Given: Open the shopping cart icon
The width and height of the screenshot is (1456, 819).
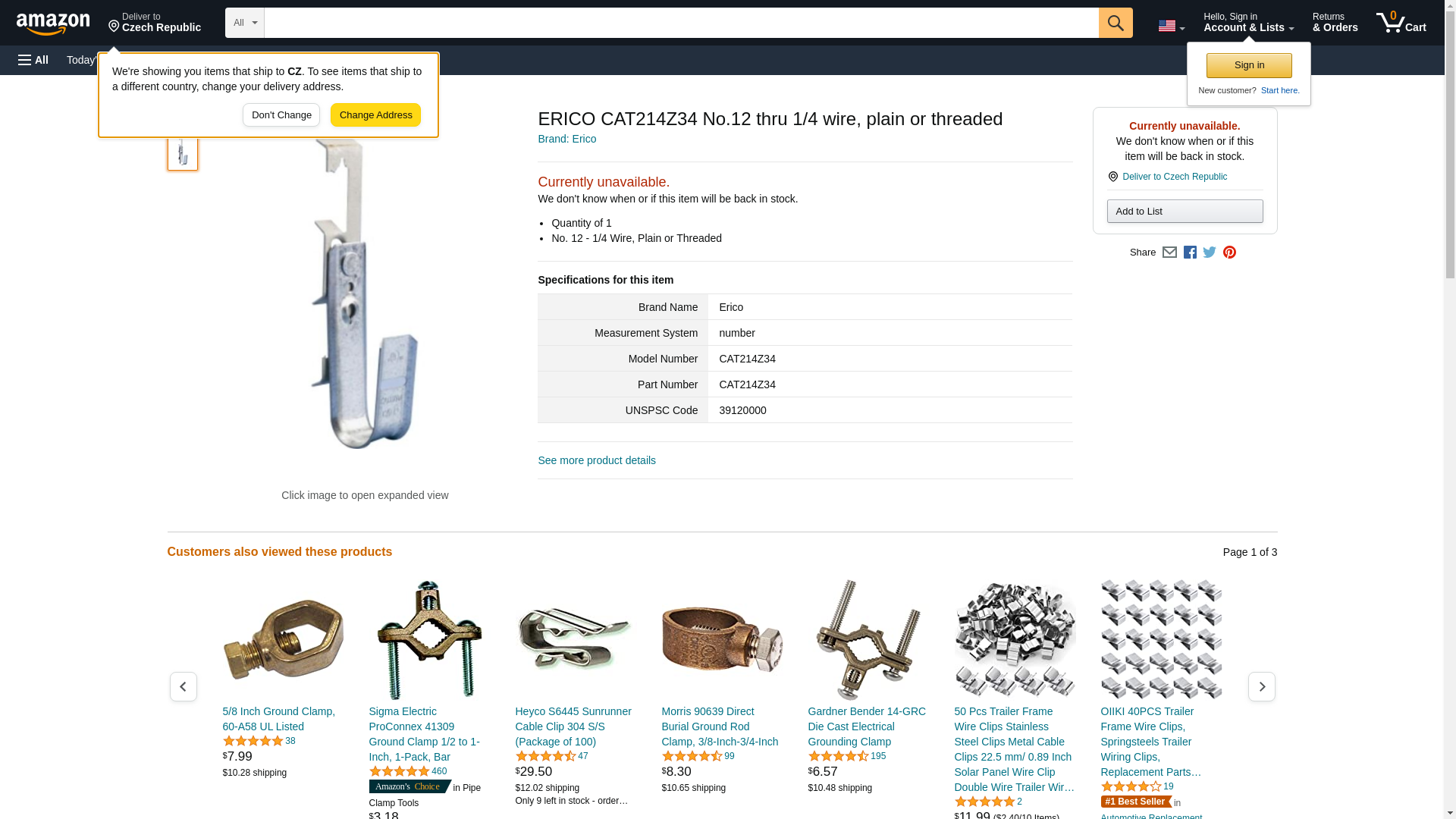Looking at the screenshot, I should coord(1401,23).
